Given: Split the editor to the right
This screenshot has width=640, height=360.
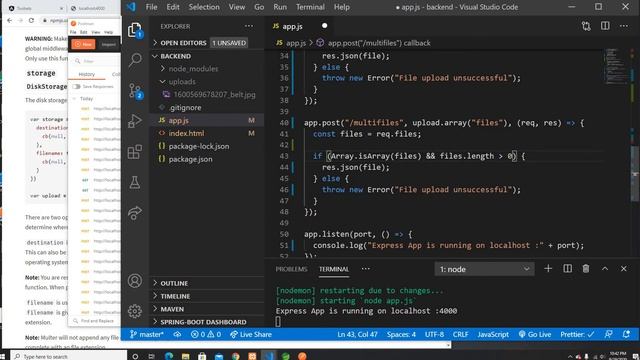Looking at the screenshot, I should [x=605, y=26].
